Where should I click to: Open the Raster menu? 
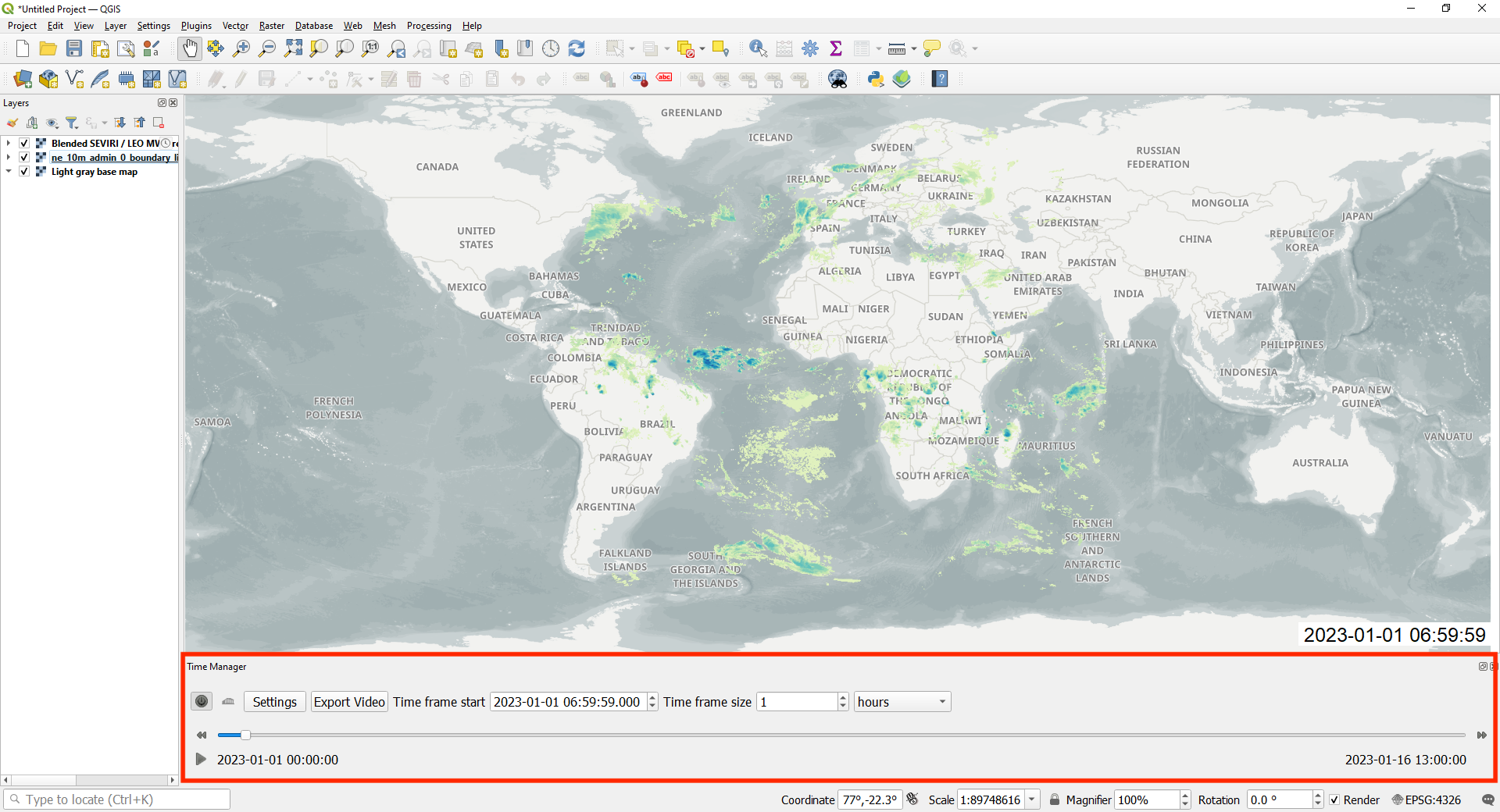271,25
